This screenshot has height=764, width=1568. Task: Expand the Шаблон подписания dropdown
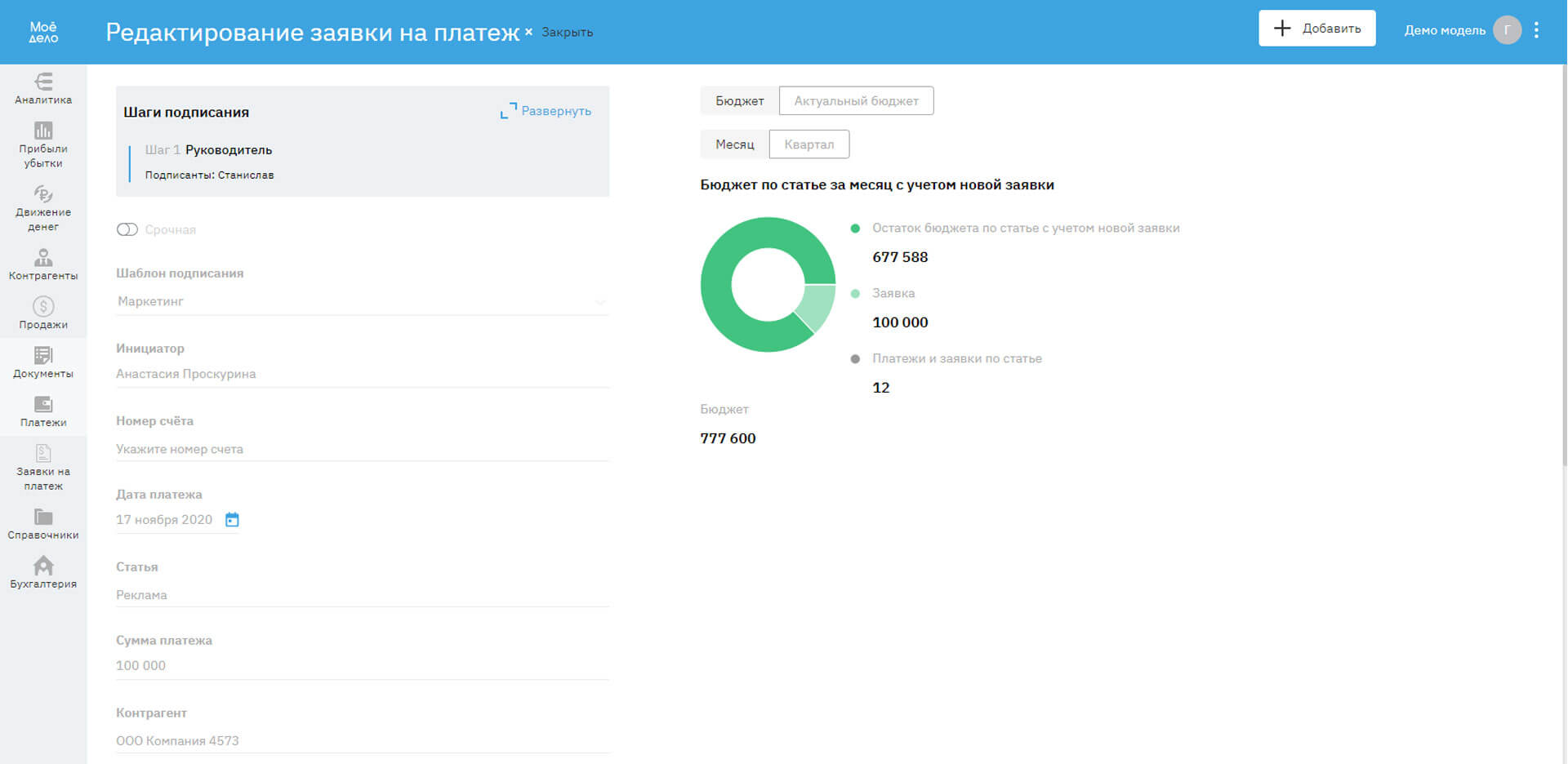600,302
